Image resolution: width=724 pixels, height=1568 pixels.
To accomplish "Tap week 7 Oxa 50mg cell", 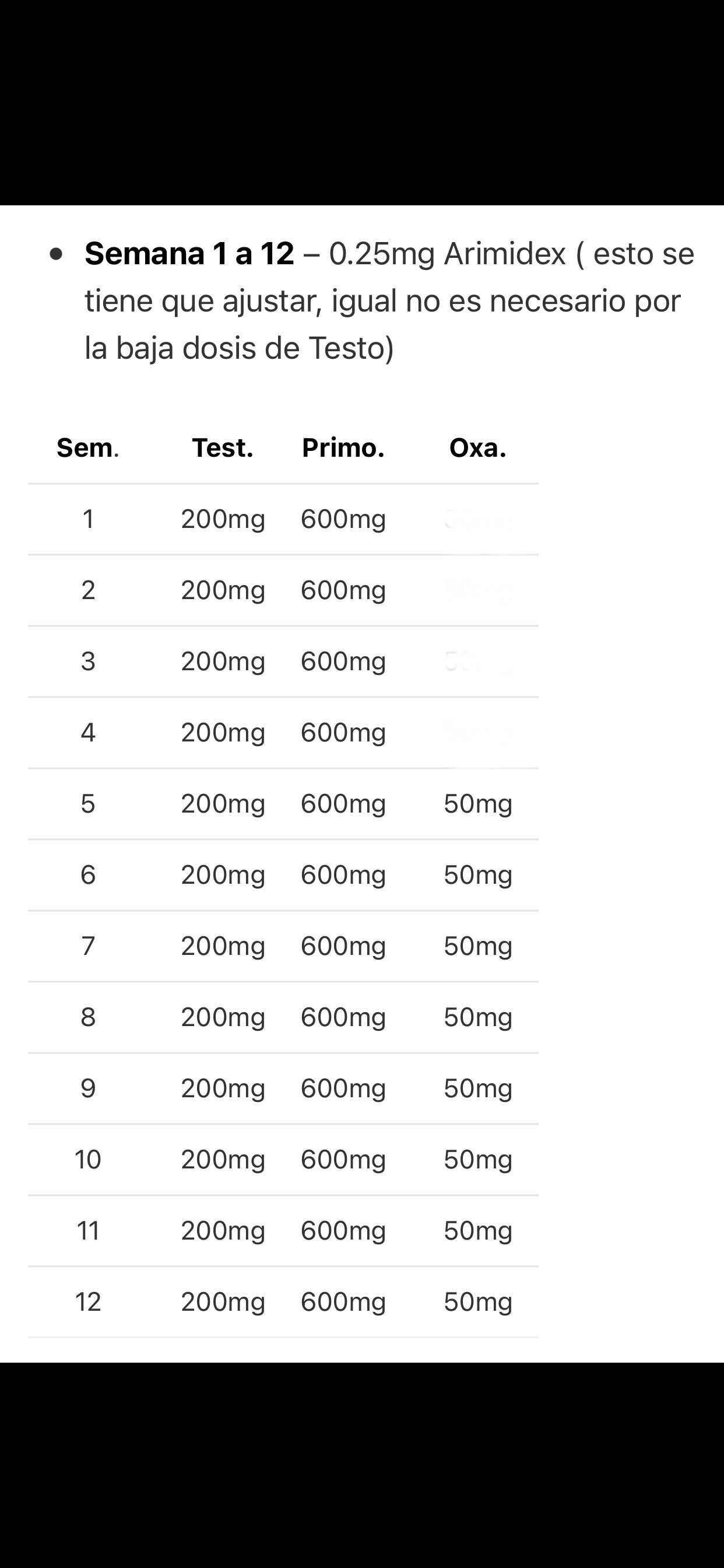I will (x=477, y=946).
